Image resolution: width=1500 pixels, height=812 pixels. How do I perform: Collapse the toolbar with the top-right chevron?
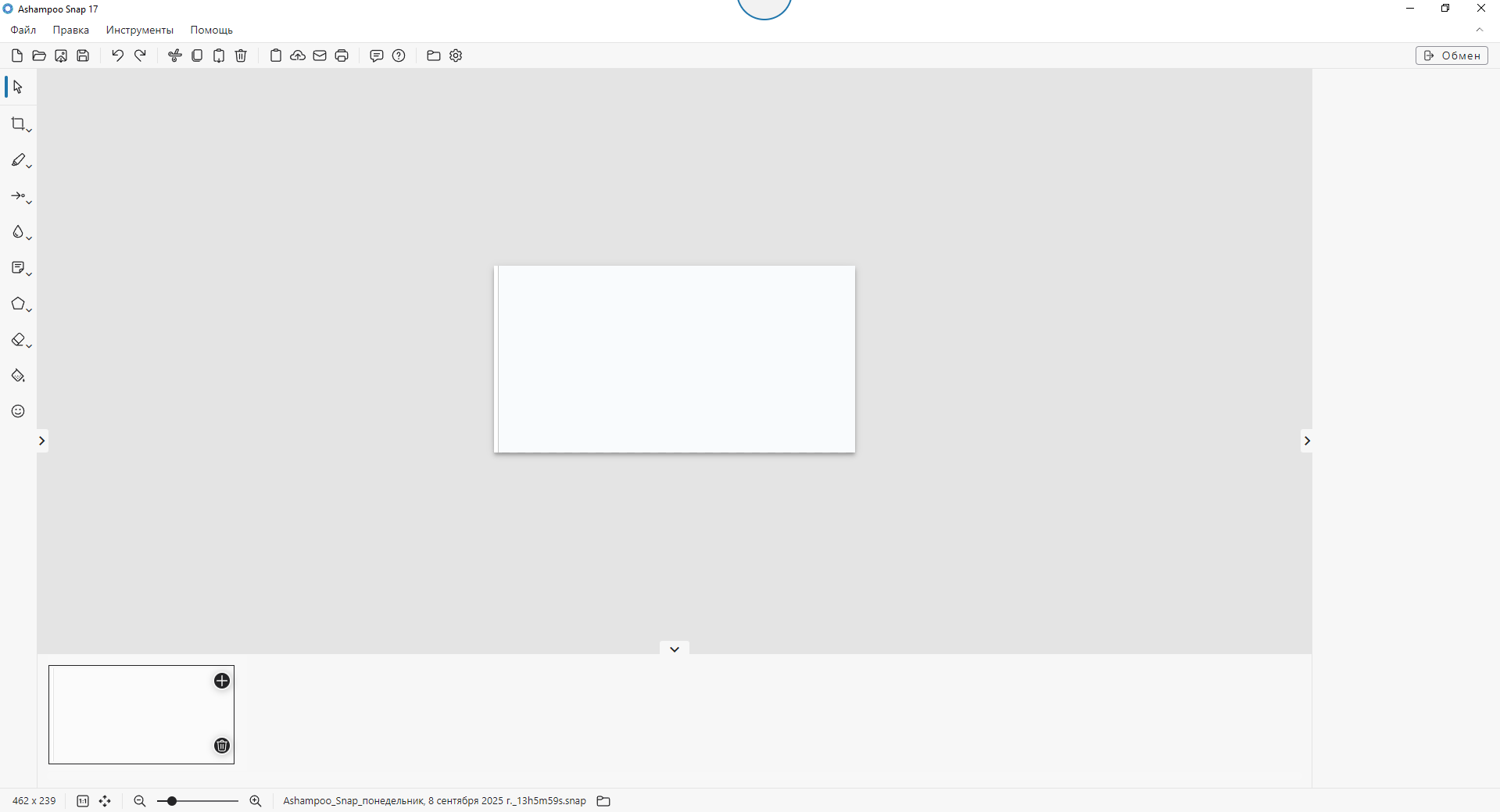tap(1480, 30)
